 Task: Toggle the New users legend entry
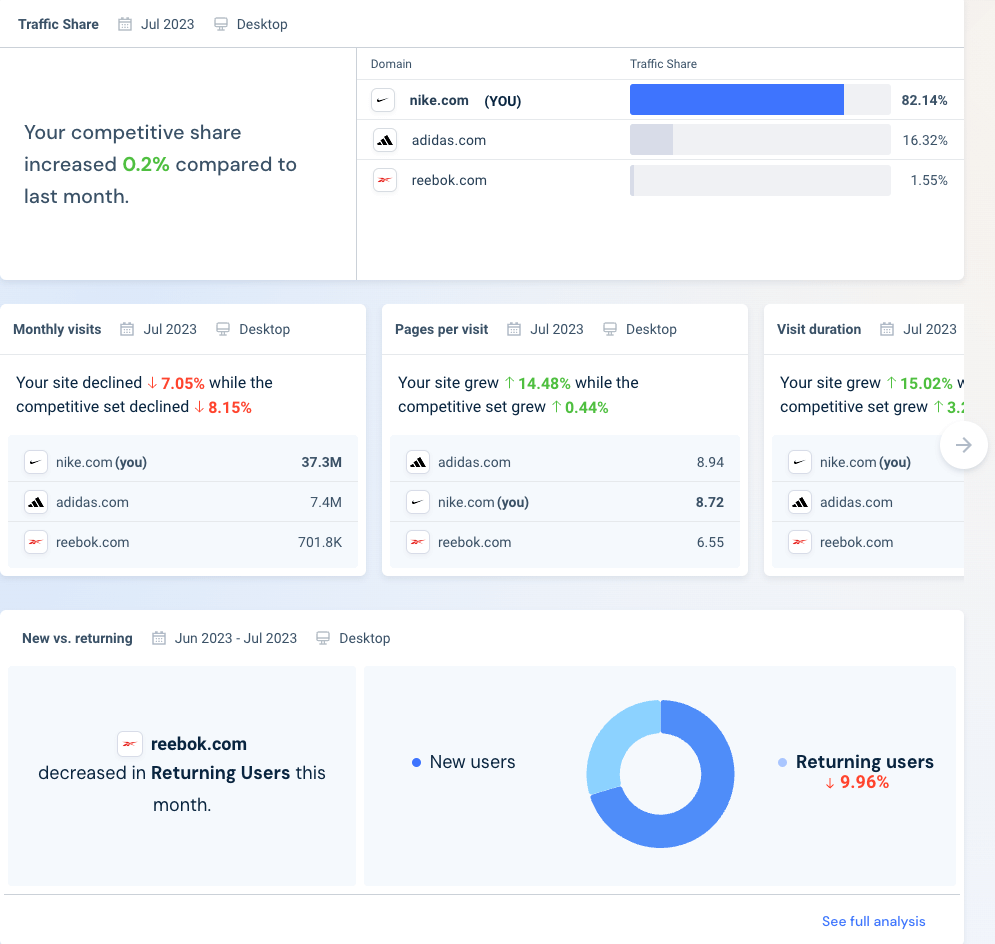(x=462, y=761)
